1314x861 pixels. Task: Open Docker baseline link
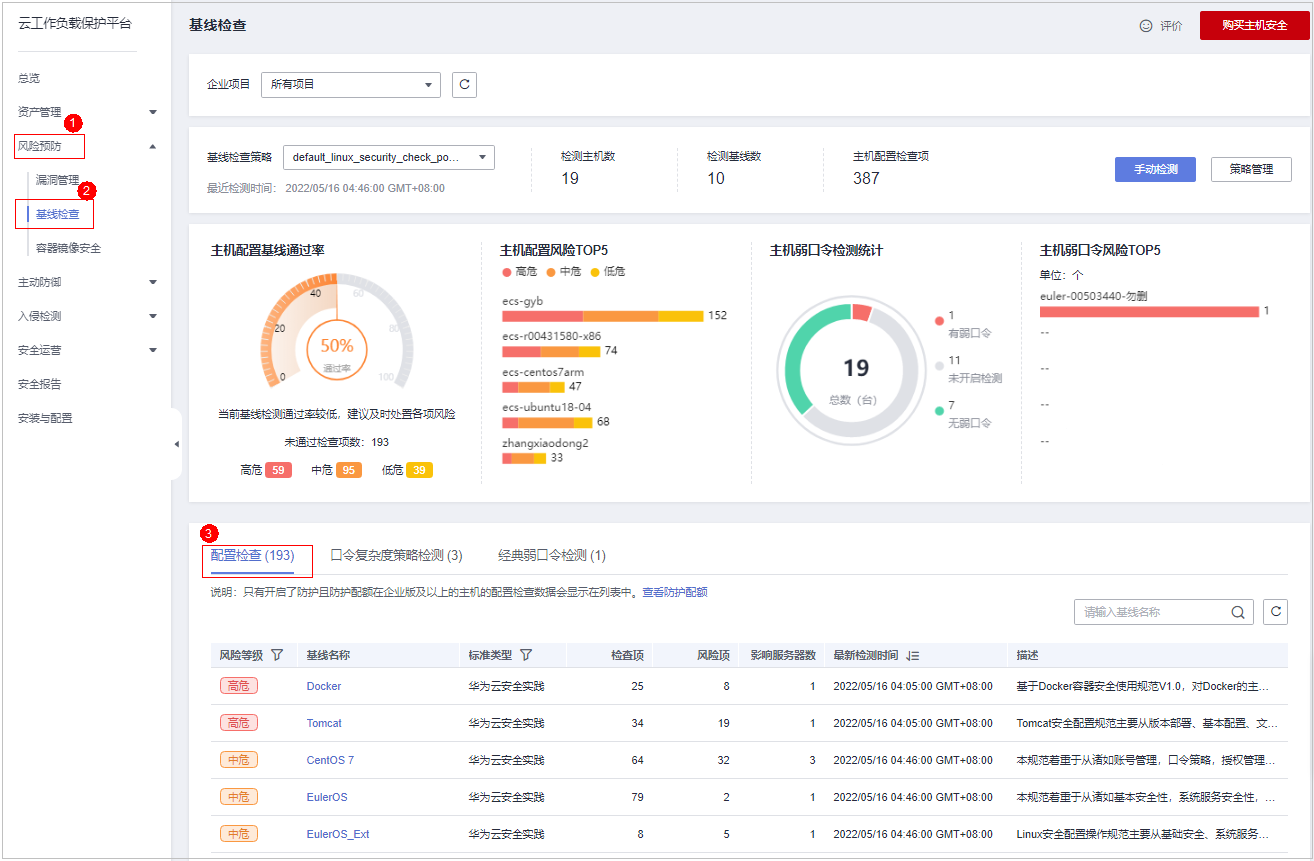pos(324,686)
